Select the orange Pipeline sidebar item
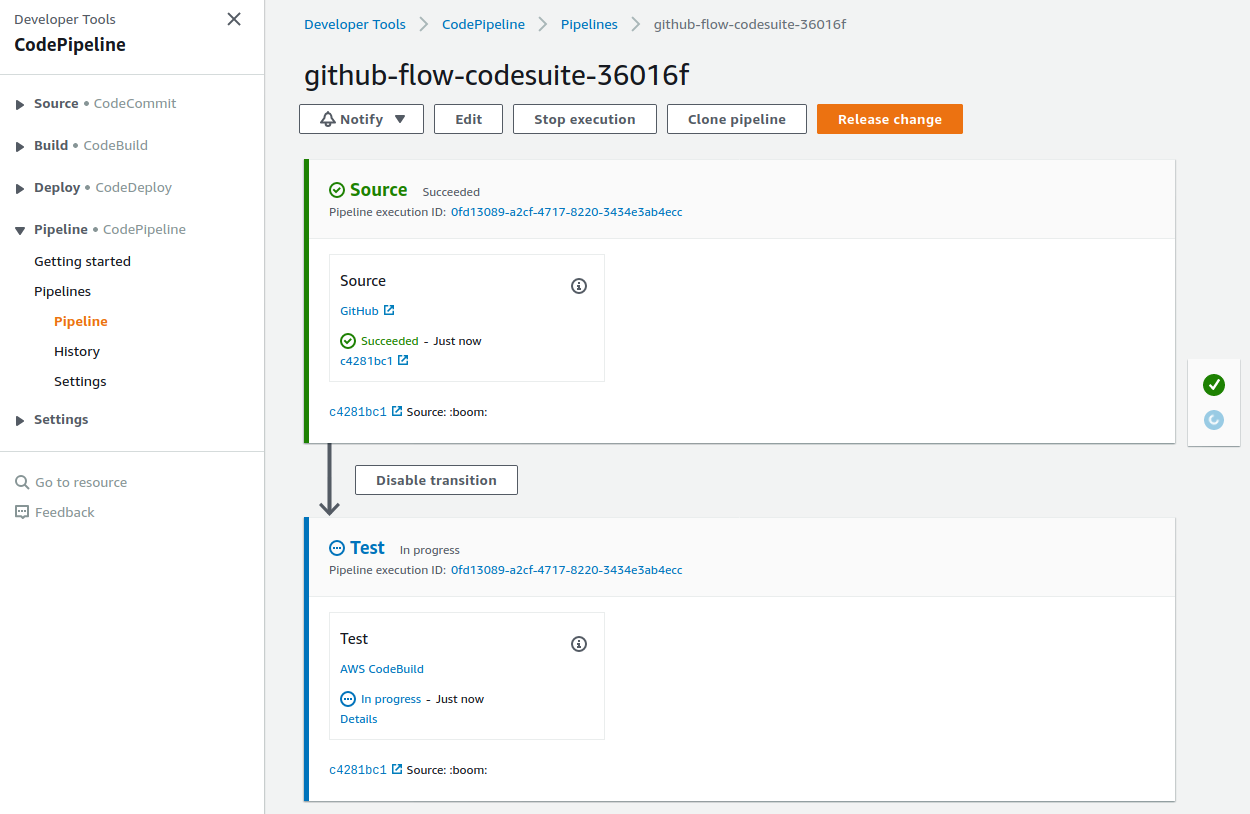Image resolution: width=1250 pixels, height=814 pixels. 81,321
